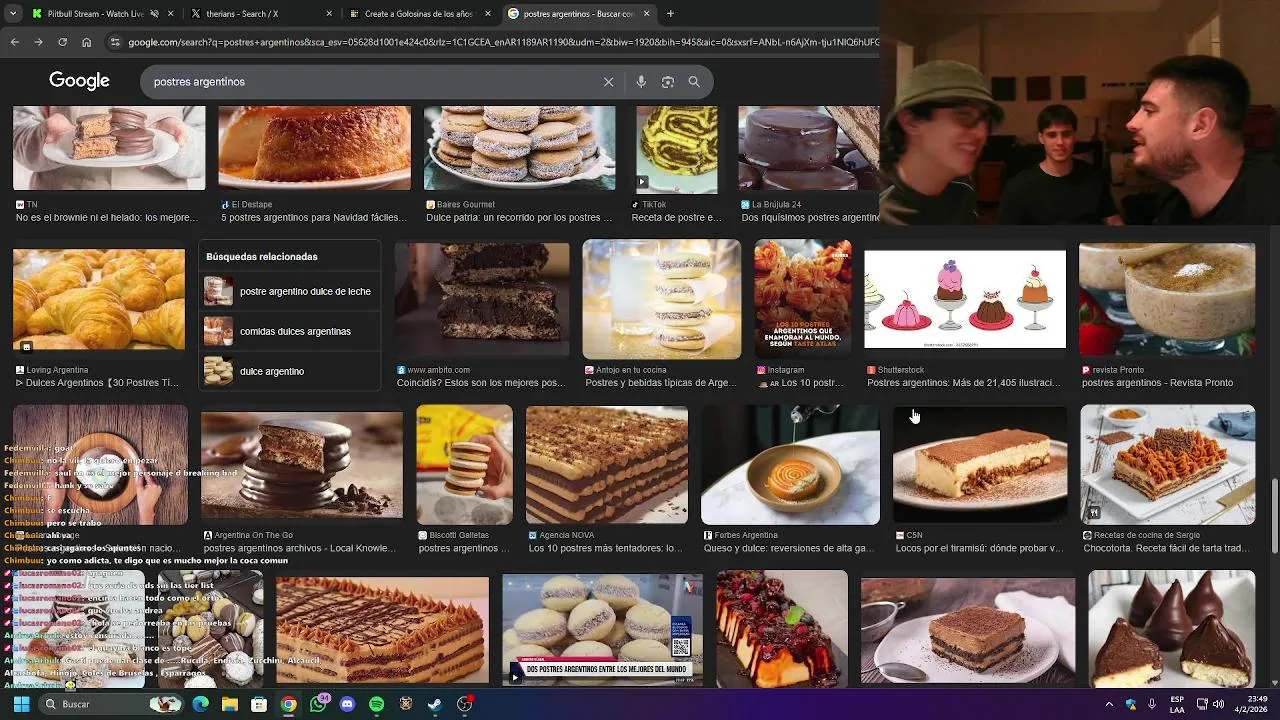Open Biscotti Galletas result caption
The image size is (1280, 720).
(x=463, y=548)
